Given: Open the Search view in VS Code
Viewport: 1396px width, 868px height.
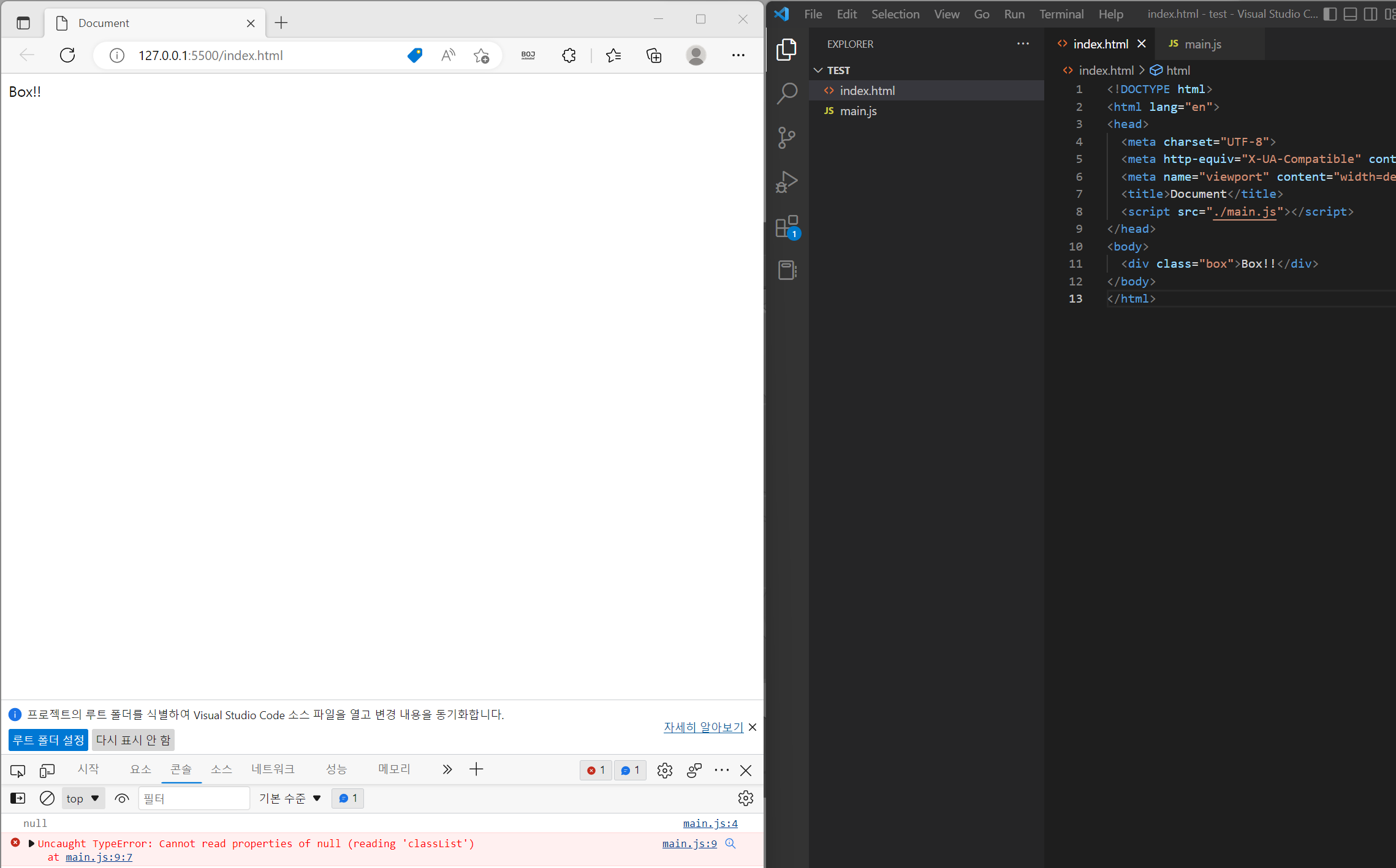Looking at the screenshot, I should point(787,93).
